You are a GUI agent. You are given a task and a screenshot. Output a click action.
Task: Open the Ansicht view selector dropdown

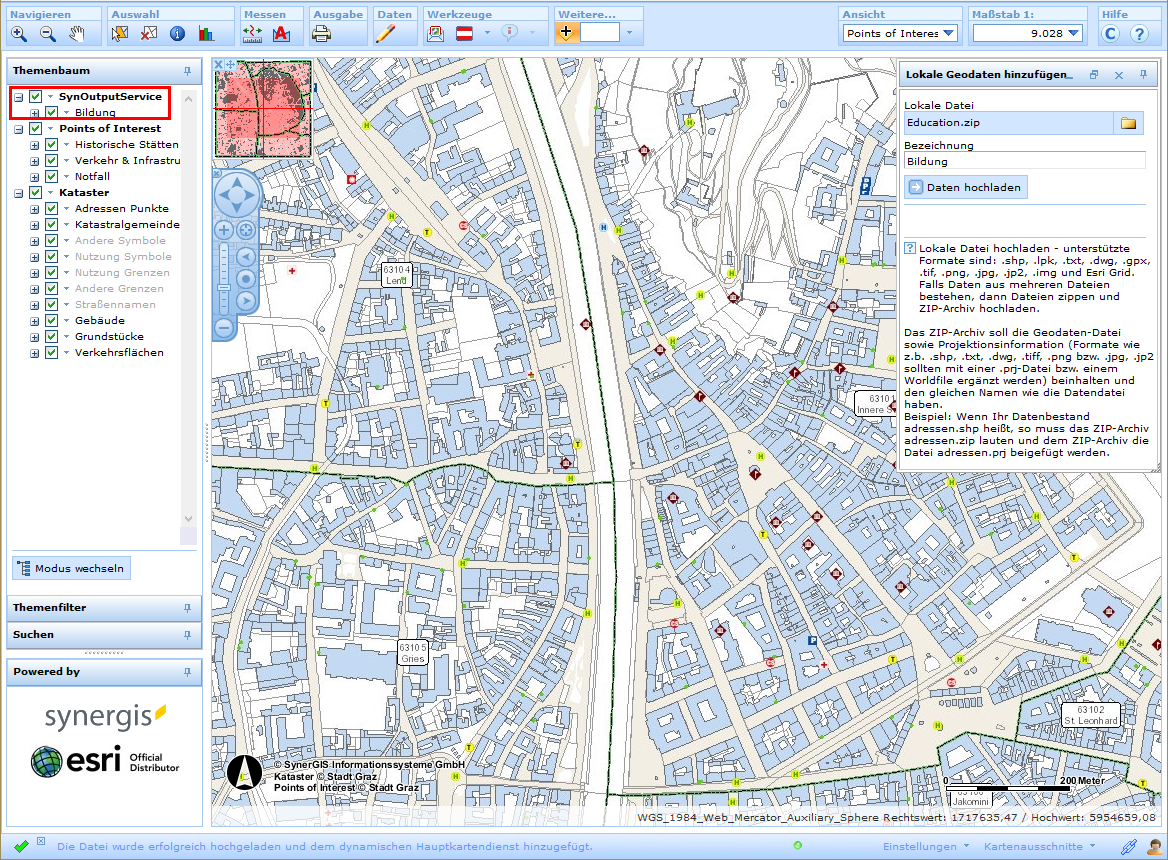(x=950, y=32)
